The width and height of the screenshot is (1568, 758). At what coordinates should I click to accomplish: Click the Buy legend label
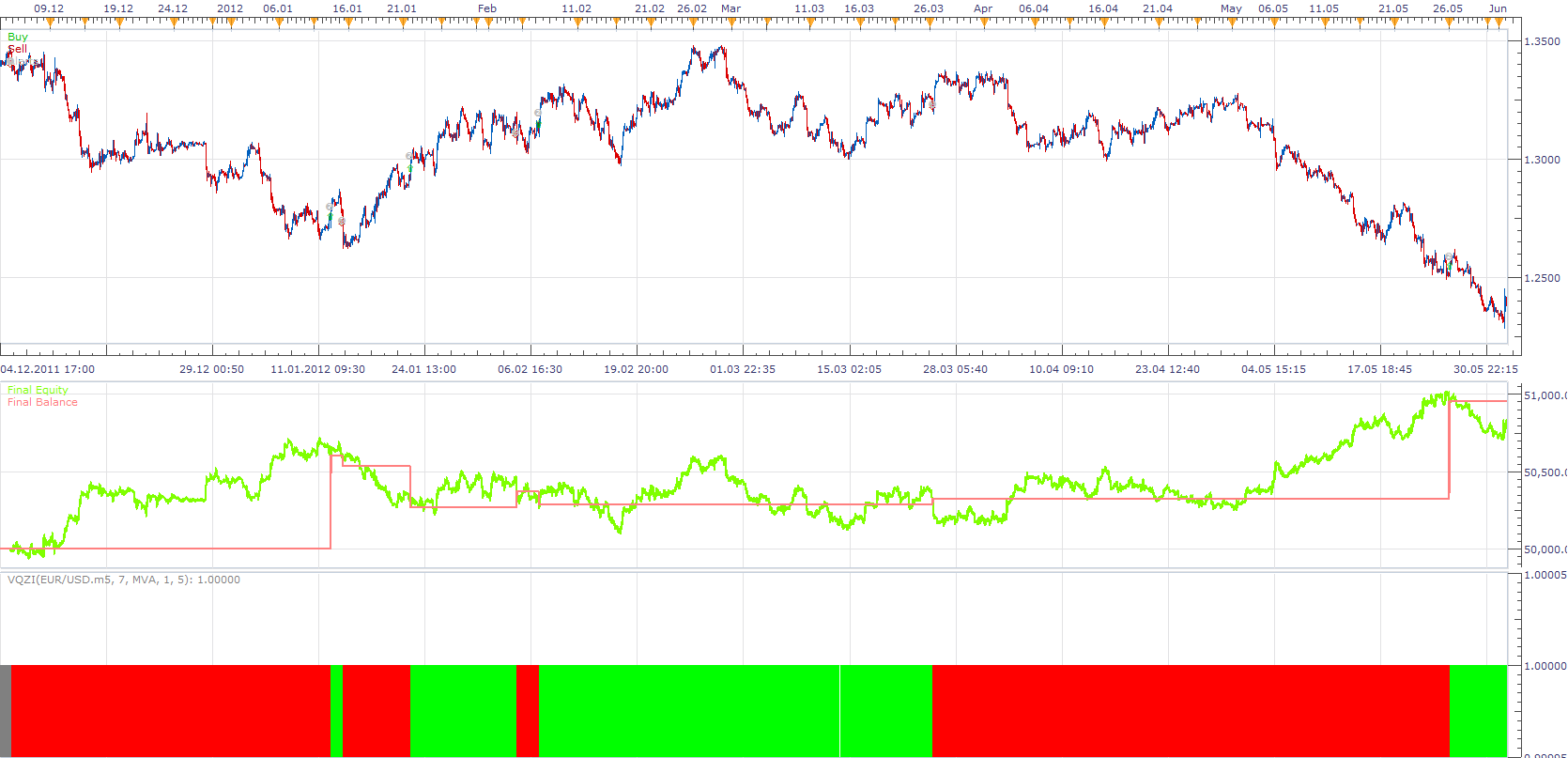click(18, 37)
